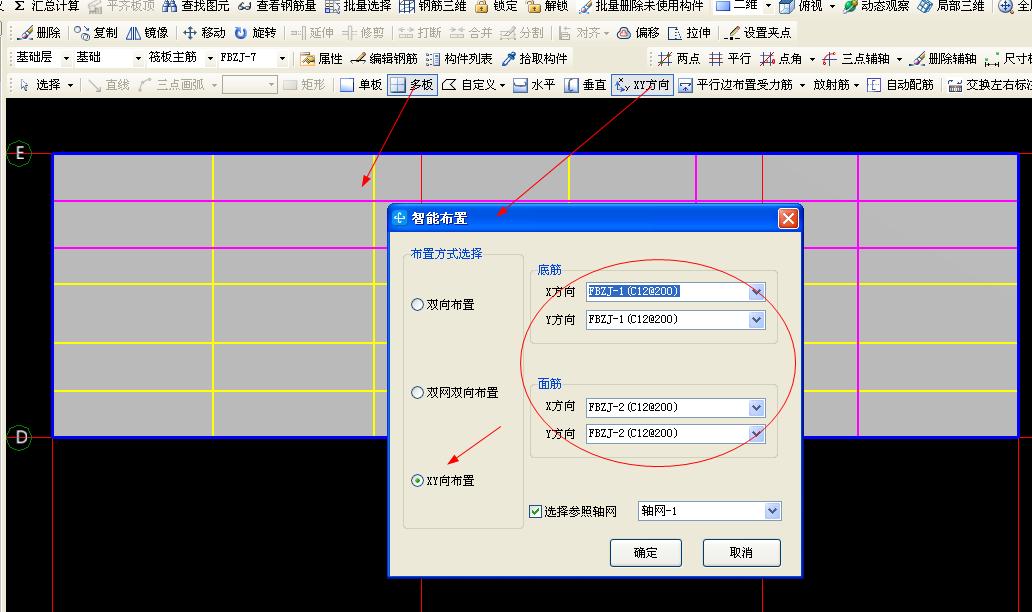The image size is (1032, 612).
Task: Choose 水平 rebar direction
Action: coord(534,85)
